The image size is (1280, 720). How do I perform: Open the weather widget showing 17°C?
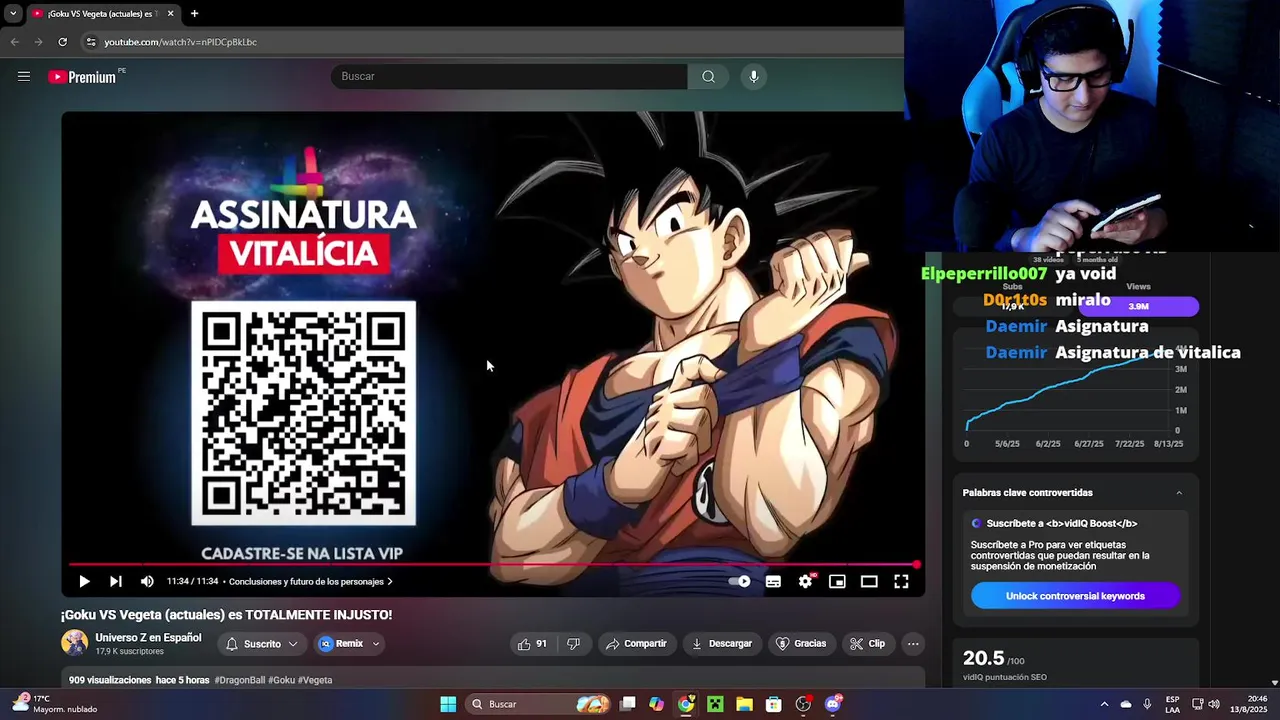point(52,704)
